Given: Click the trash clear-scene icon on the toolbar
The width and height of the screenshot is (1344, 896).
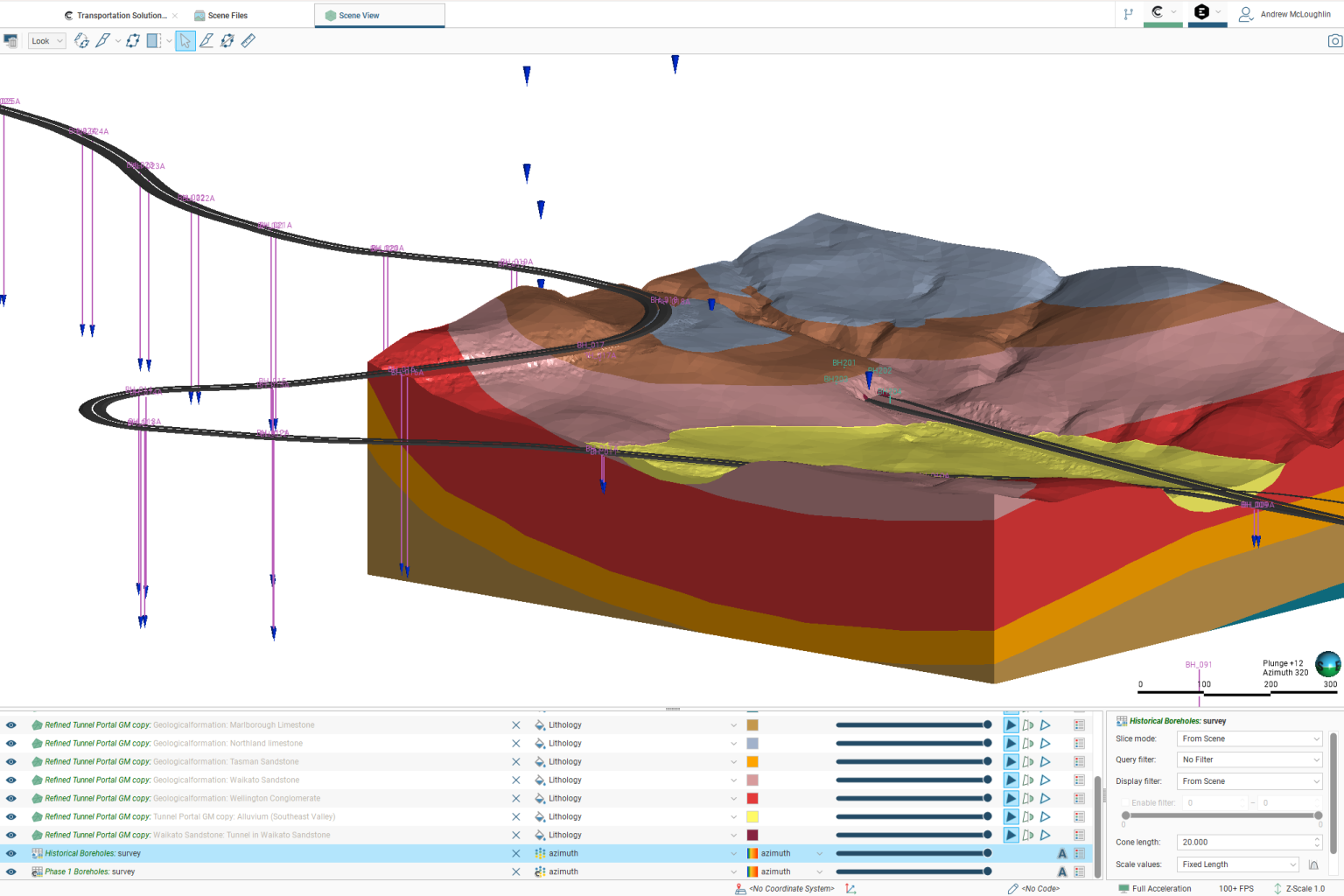Looking at the screenshot, I should tap(11, 40).
